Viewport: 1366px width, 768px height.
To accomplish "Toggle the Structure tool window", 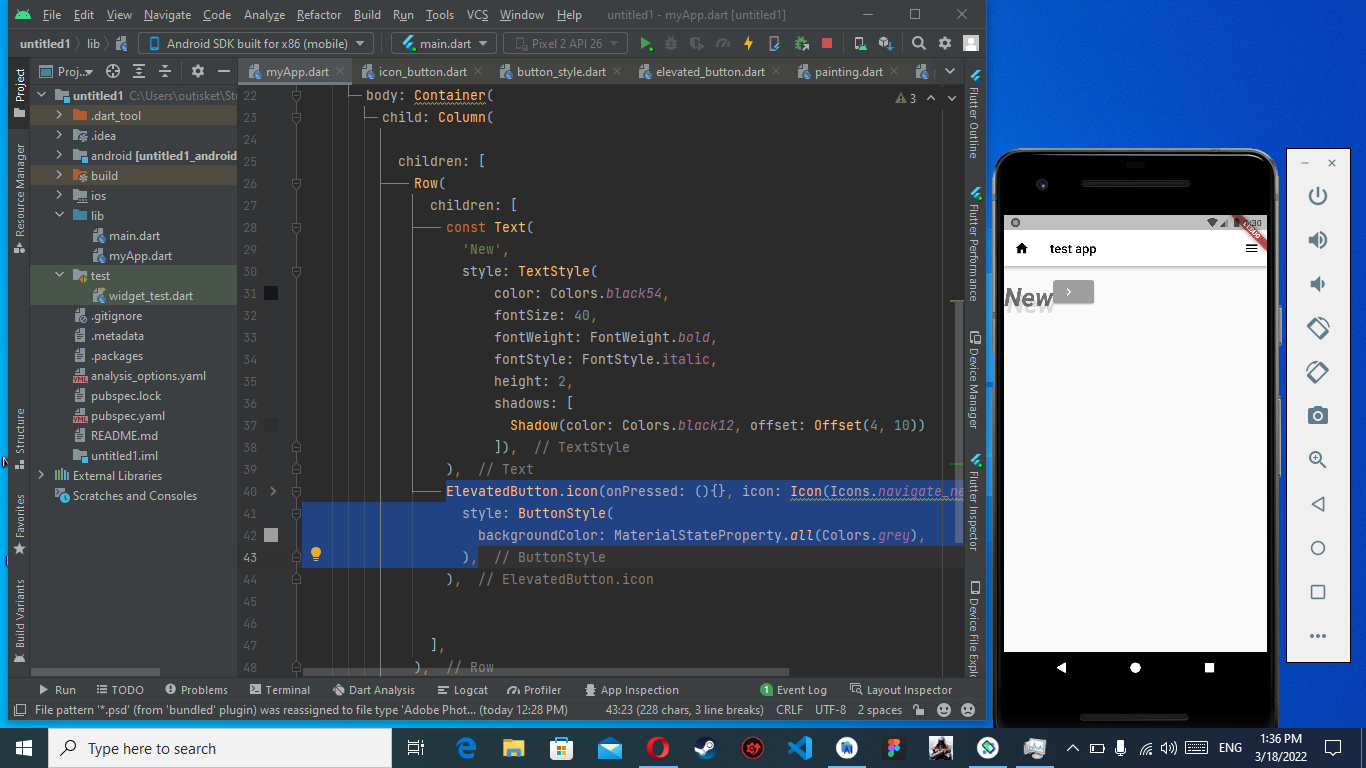I will [x=19, y=439].
